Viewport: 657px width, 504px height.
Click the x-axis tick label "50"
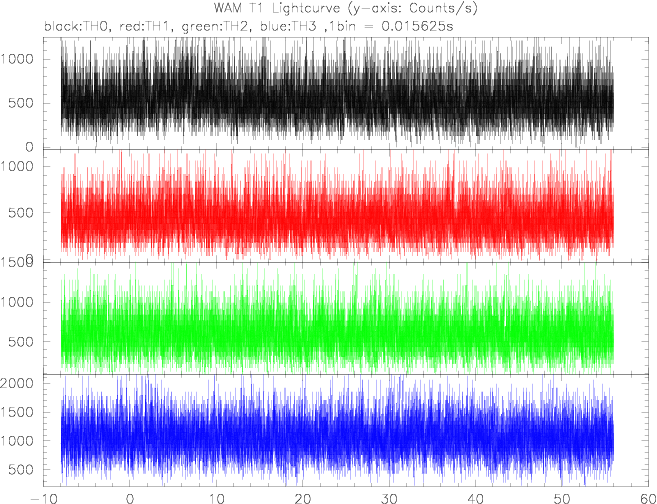pos(563,498)
